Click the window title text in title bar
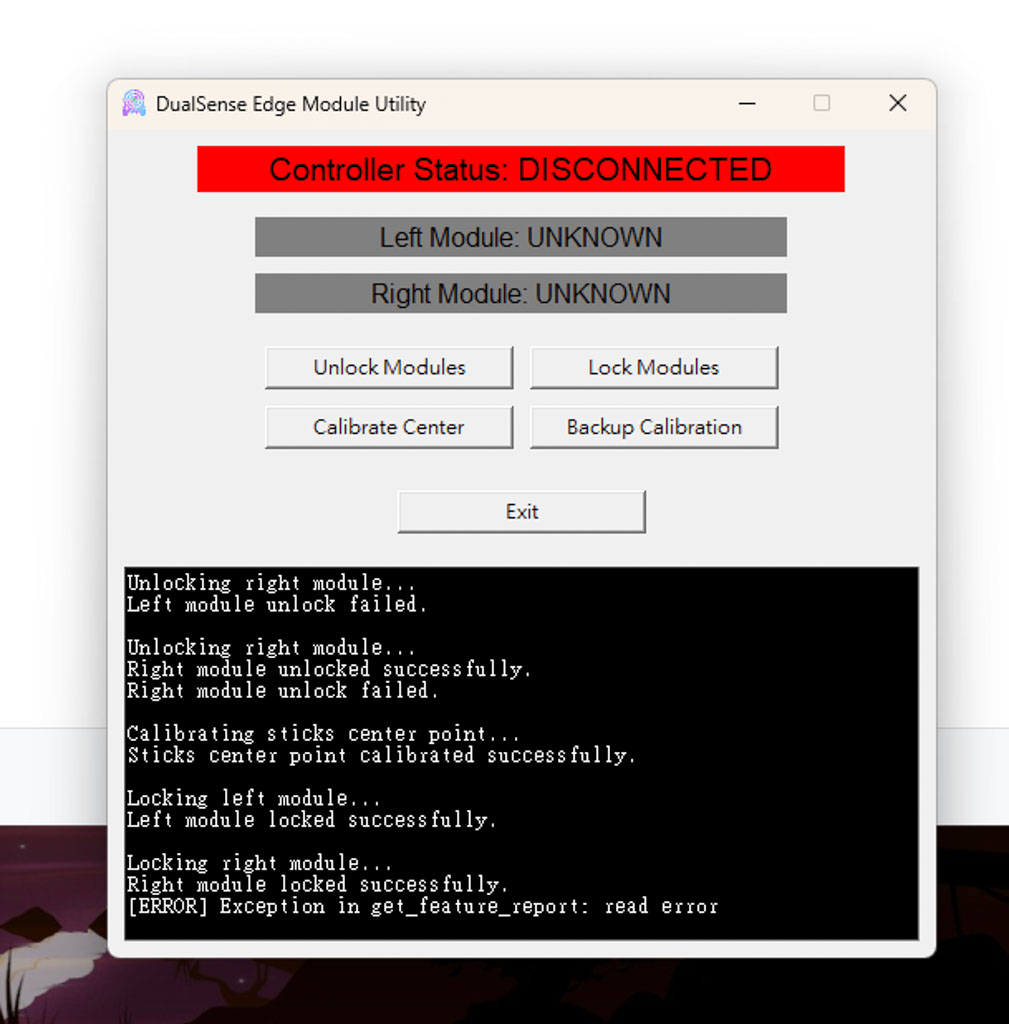1009x1024 pixels. [290, 104]
